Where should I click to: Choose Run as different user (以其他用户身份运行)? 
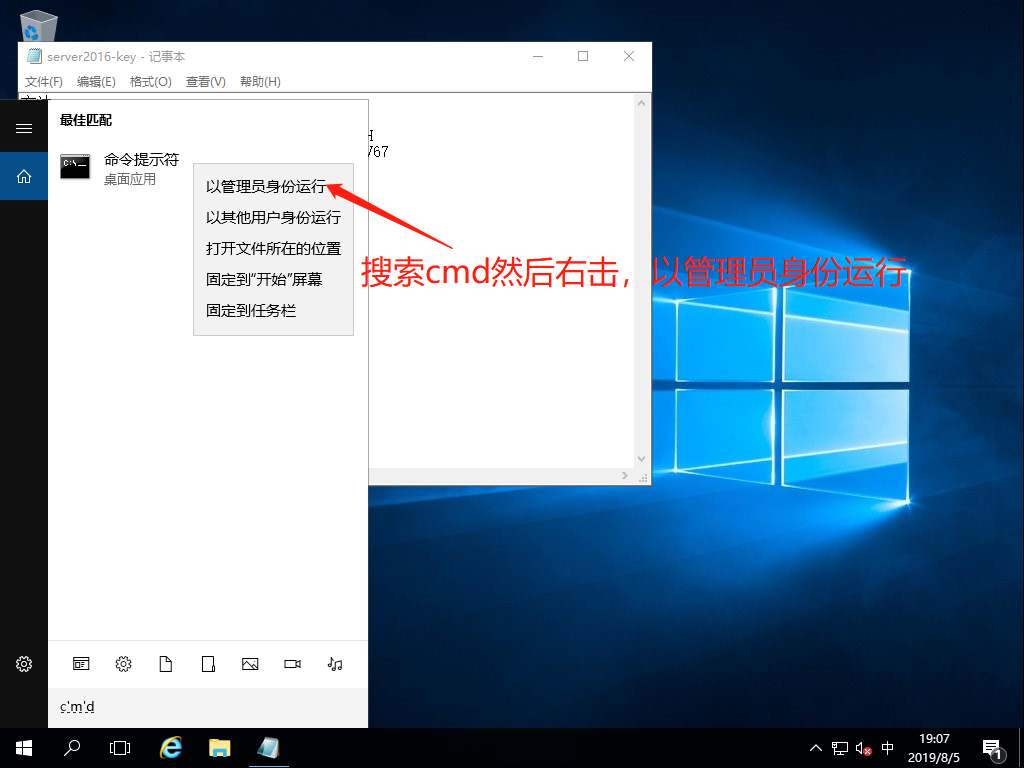(x=274, y=217)
